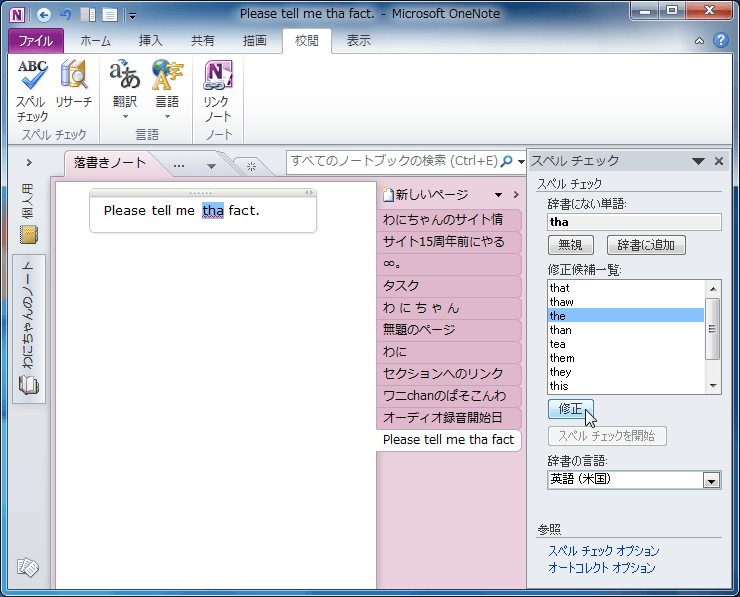Screen dimensions: 740x597
Task: Select suggestion 'that' in the list
Action: pos(626,288)
